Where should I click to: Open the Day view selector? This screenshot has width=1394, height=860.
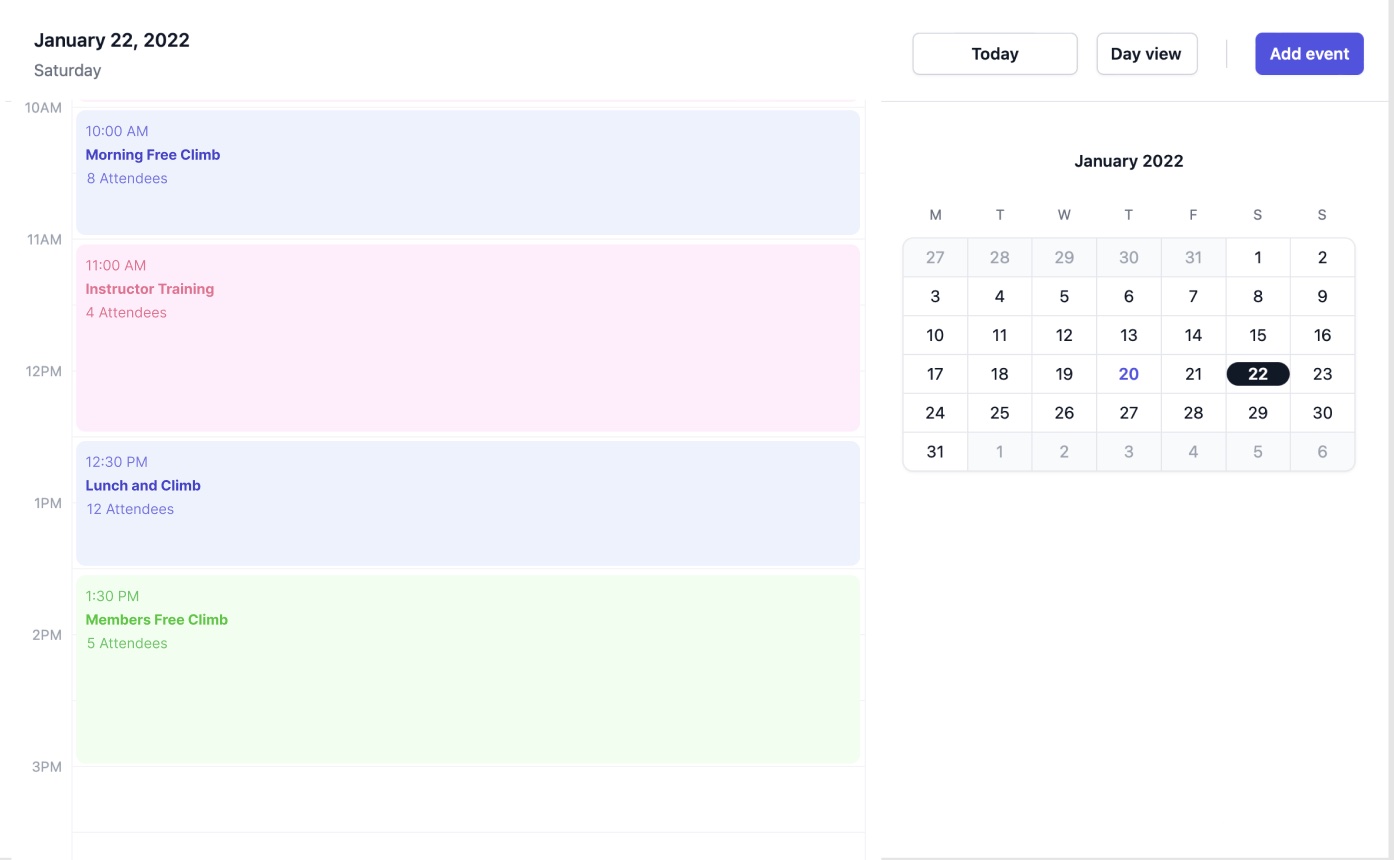(1146, 53)
